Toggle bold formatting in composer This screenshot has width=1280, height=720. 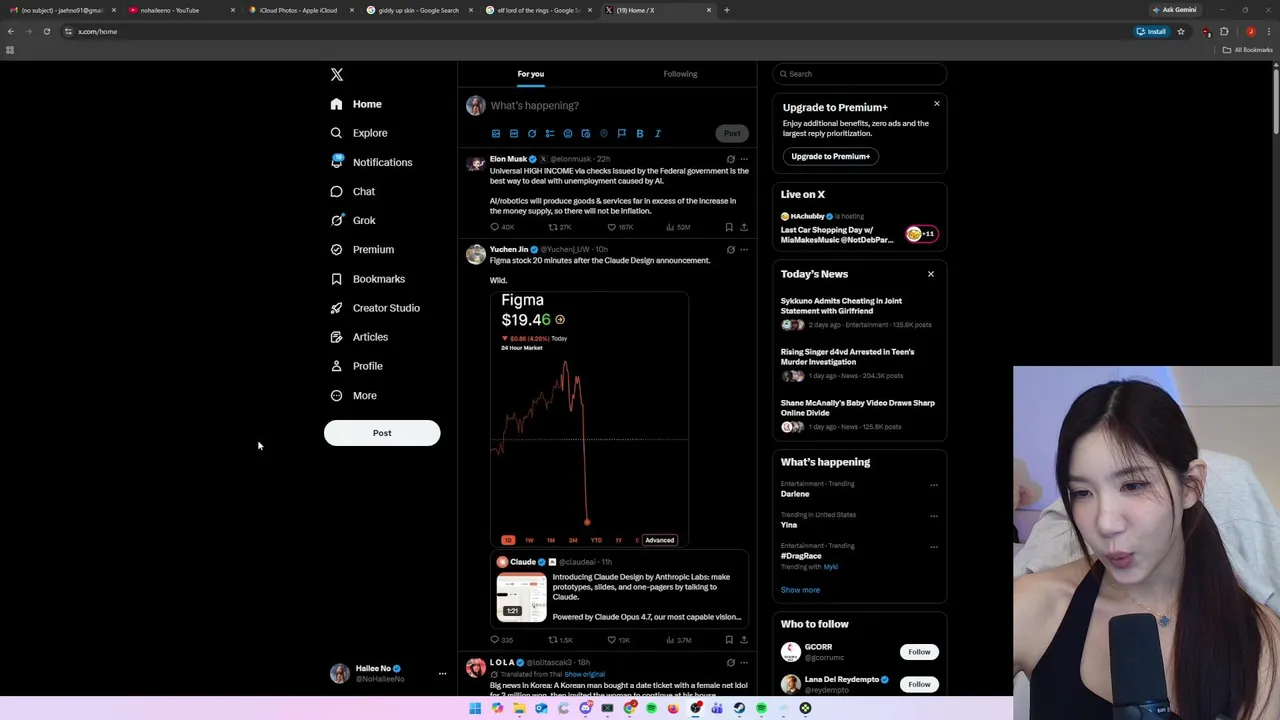[640, 133]
